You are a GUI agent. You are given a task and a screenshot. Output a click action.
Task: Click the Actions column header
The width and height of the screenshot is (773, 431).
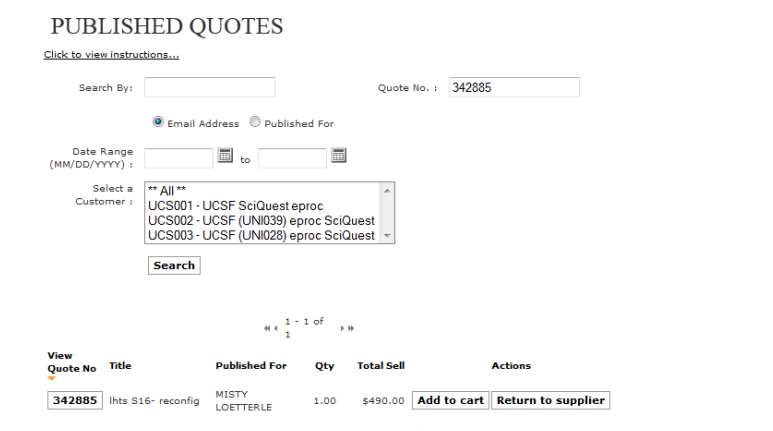tap(511, 365)
